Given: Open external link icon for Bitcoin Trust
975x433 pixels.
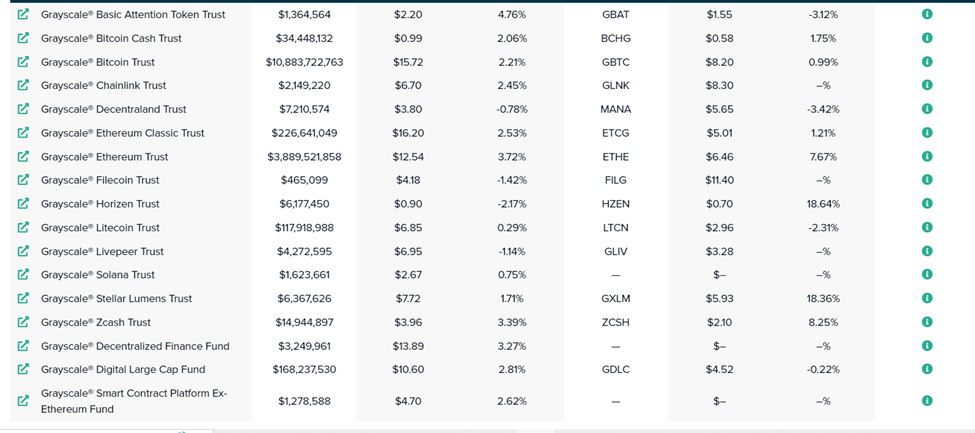Looking at the screenshot, I should tap(23, 62).
